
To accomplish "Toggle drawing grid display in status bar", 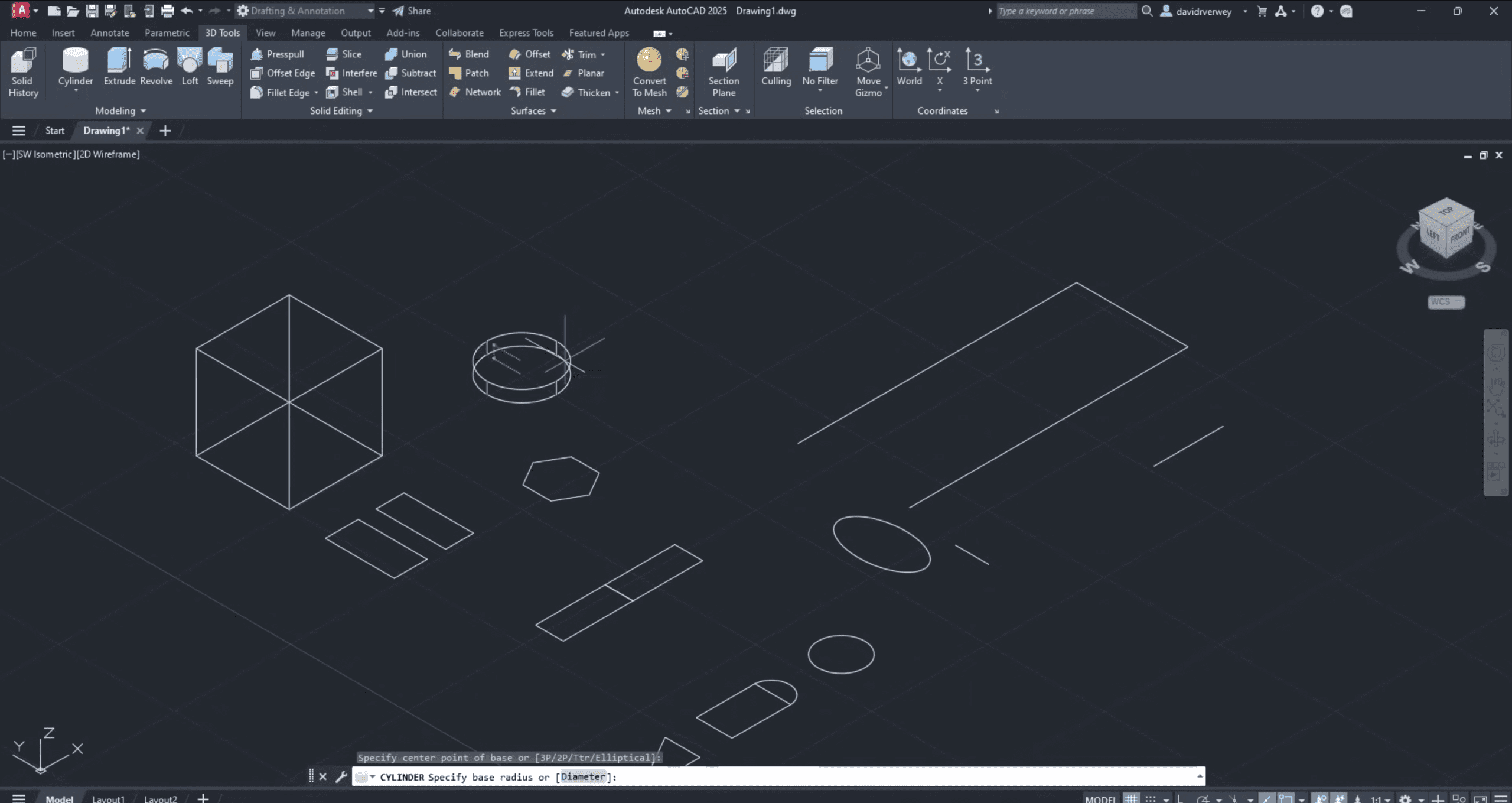I will tap(1131, 798).
